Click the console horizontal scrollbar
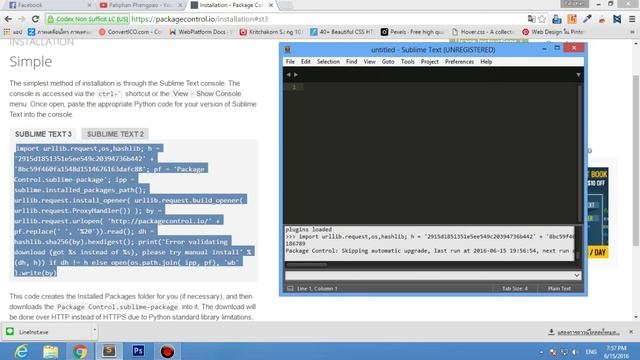The image size is (640, 360). pos(306,264)
